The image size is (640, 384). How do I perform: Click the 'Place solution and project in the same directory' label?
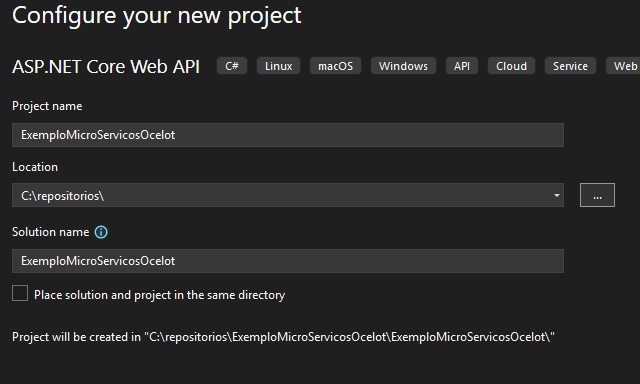click(x=160, y=295)
